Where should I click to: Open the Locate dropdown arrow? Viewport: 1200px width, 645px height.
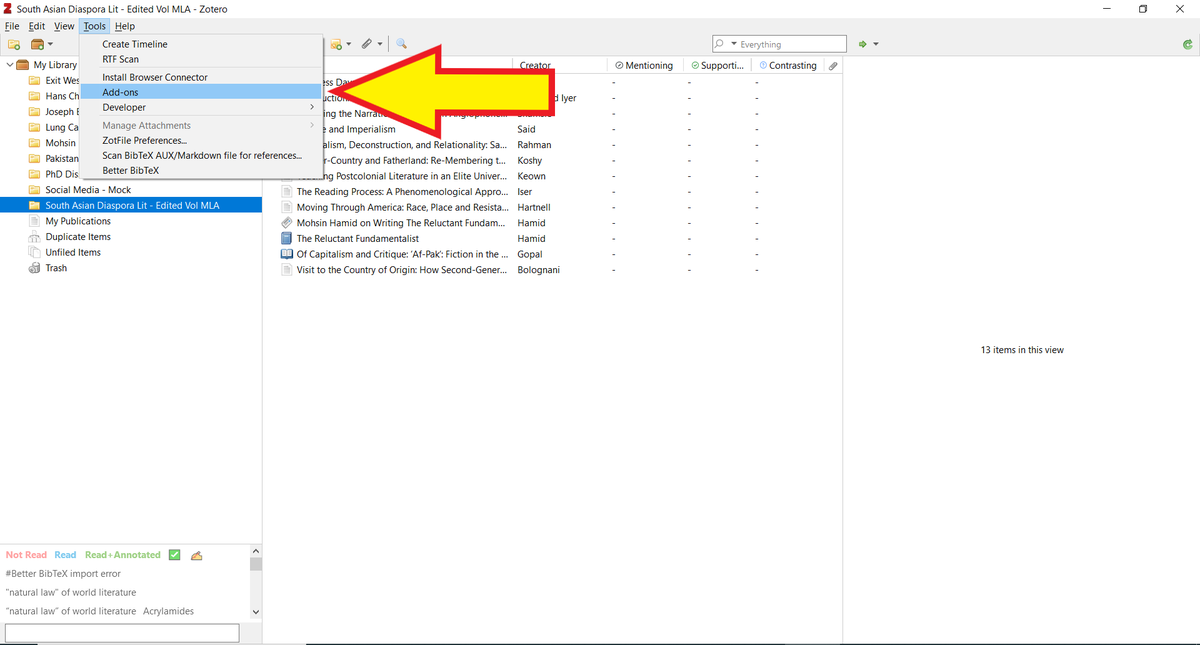pyautogui.click(x=876, y=44)
